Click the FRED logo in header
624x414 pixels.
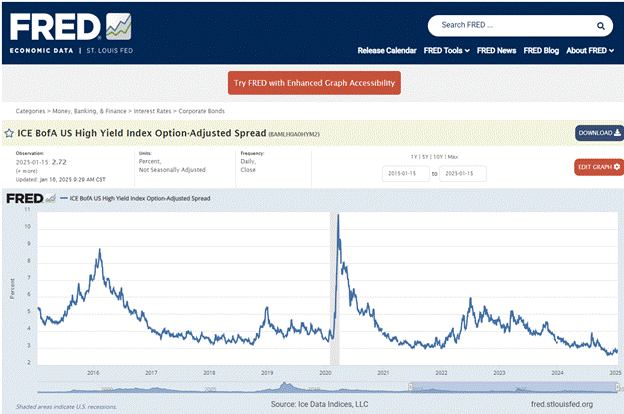coord(71,33)
